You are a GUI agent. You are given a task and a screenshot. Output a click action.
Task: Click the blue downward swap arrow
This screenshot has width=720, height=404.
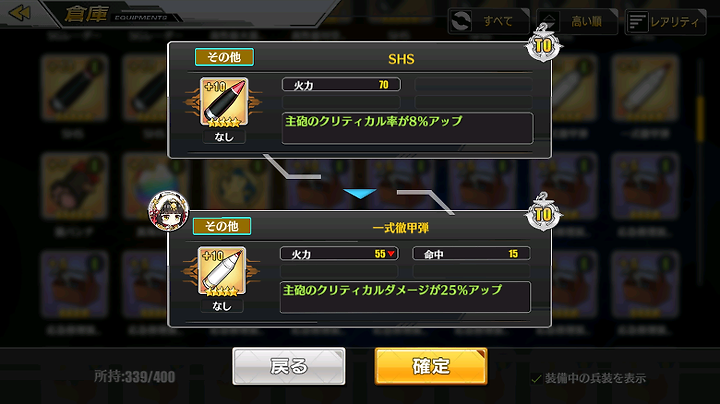pos(360,194)
